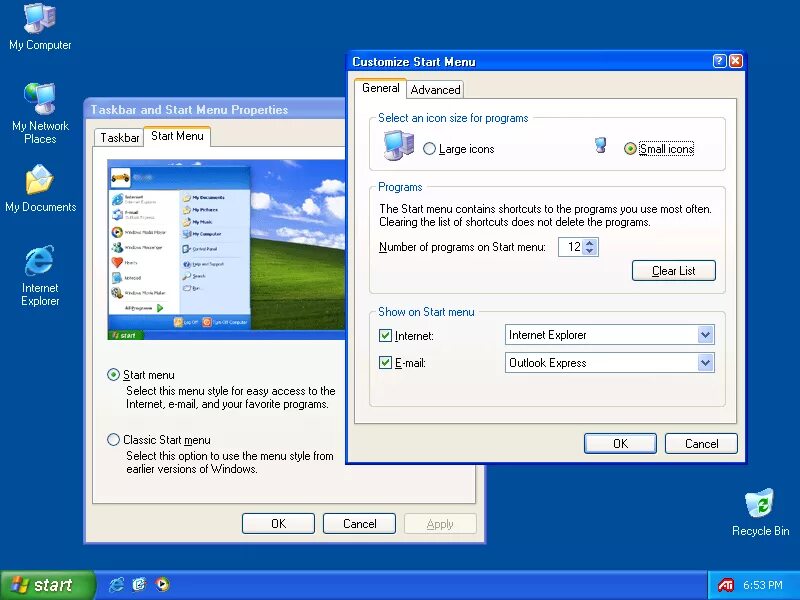This screenshot has height=600, width=800.
Task: Confirm with OK in Customize Start Menu
Action: pyautogui.click(x=620, y=443)
